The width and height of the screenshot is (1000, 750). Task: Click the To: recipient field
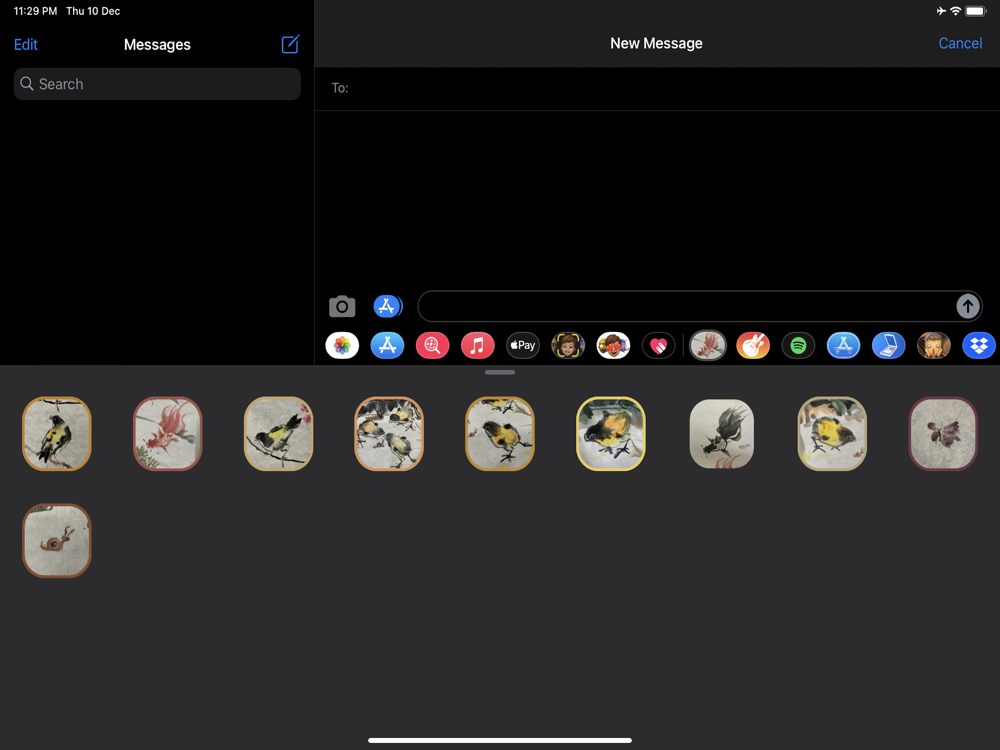657,88
